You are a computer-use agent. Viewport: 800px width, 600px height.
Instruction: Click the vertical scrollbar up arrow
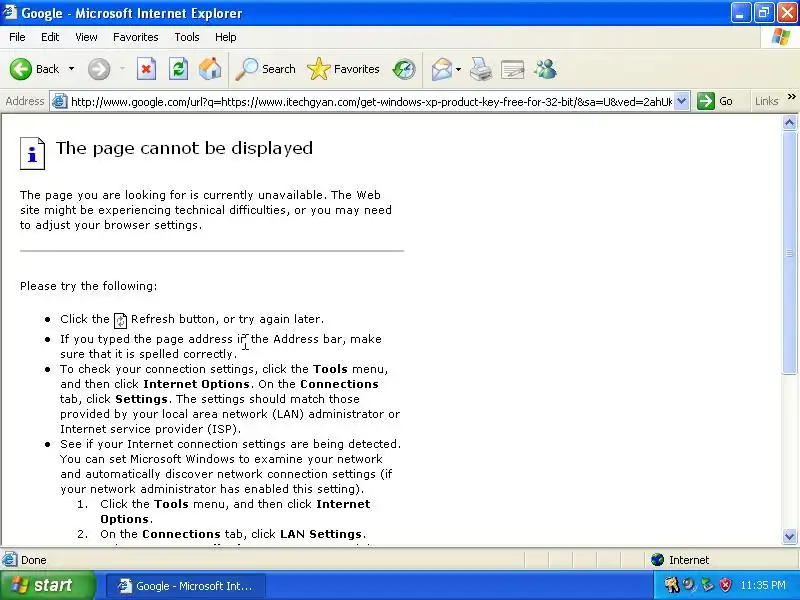789,122
